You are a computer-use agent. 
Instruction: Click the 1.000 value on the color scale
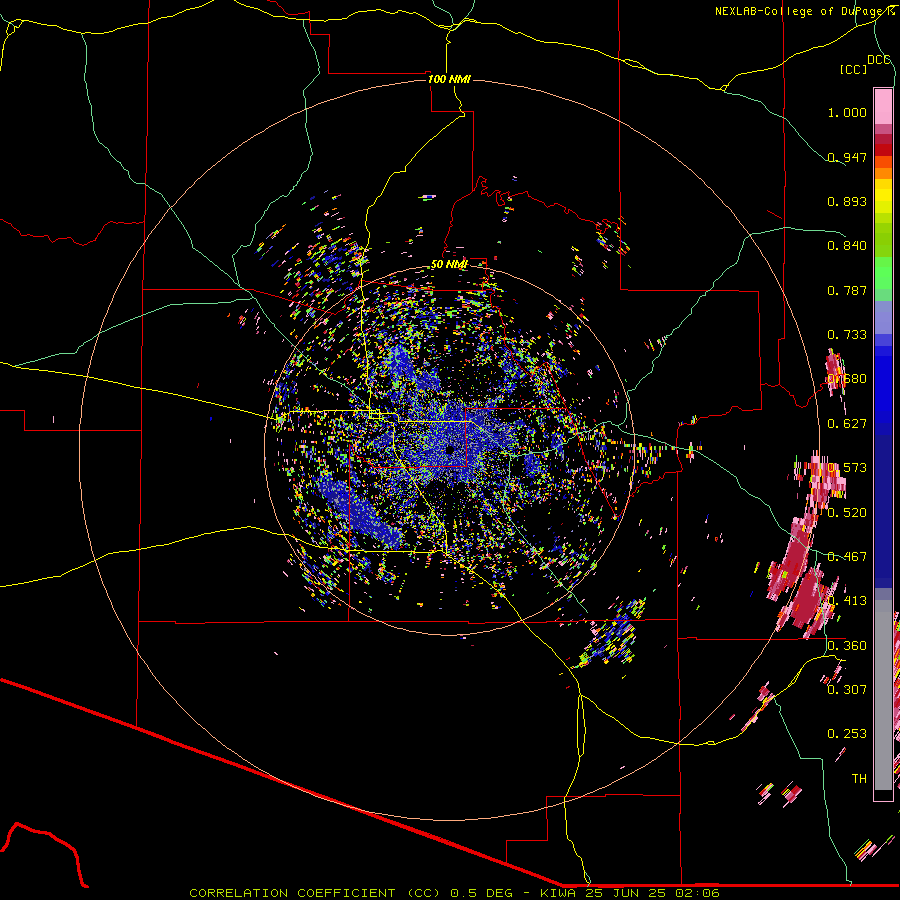(x=847, y=112)
